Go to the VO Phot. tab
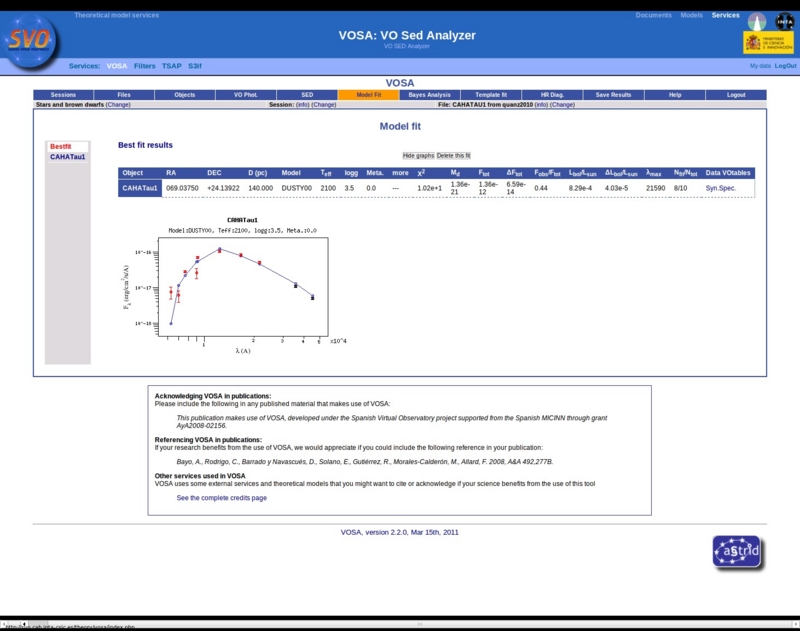Screen dimensions: 800x631 tap(246, 95)
